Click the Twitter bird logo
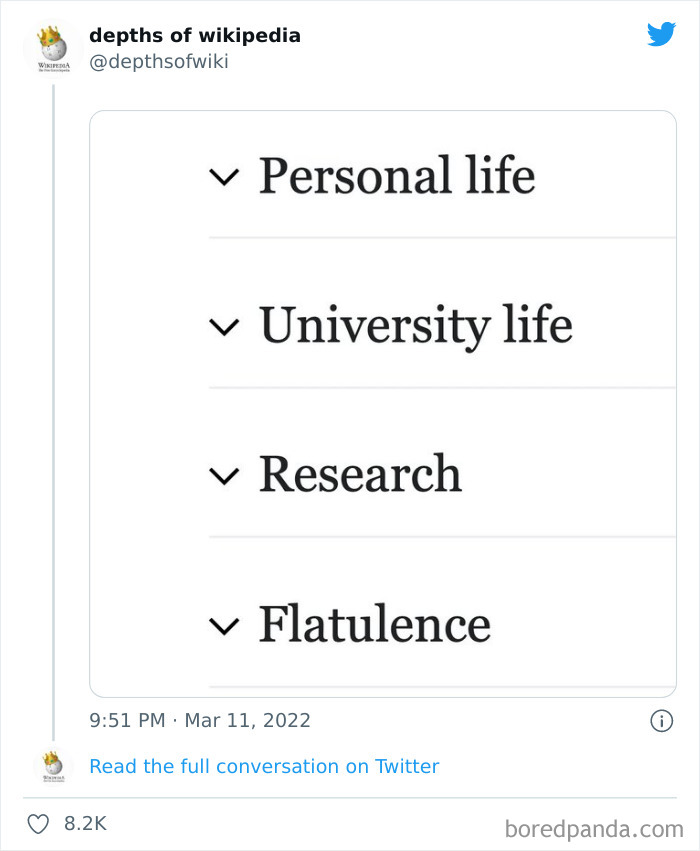The height and width of the screenshot is (851, 700). click(x=661, y=35)
